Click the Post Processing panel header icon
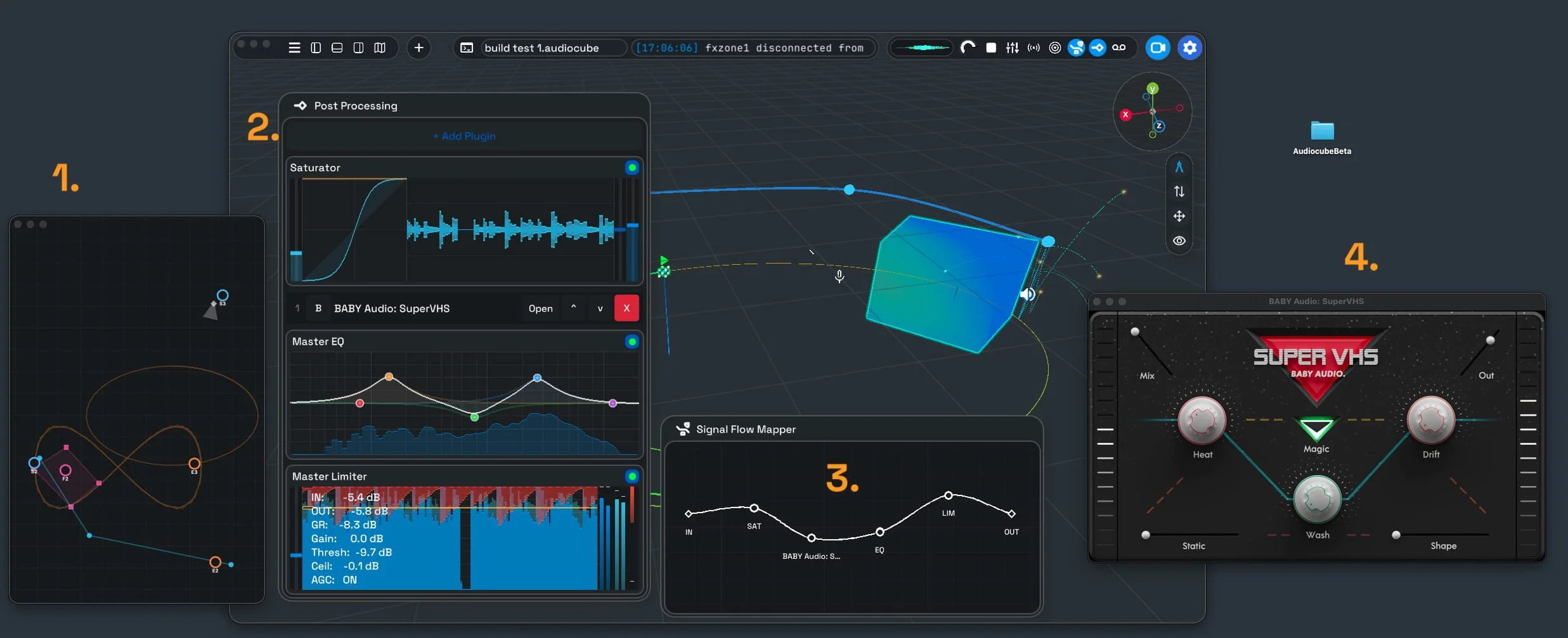1568x638 pixels. coord(301,106)
